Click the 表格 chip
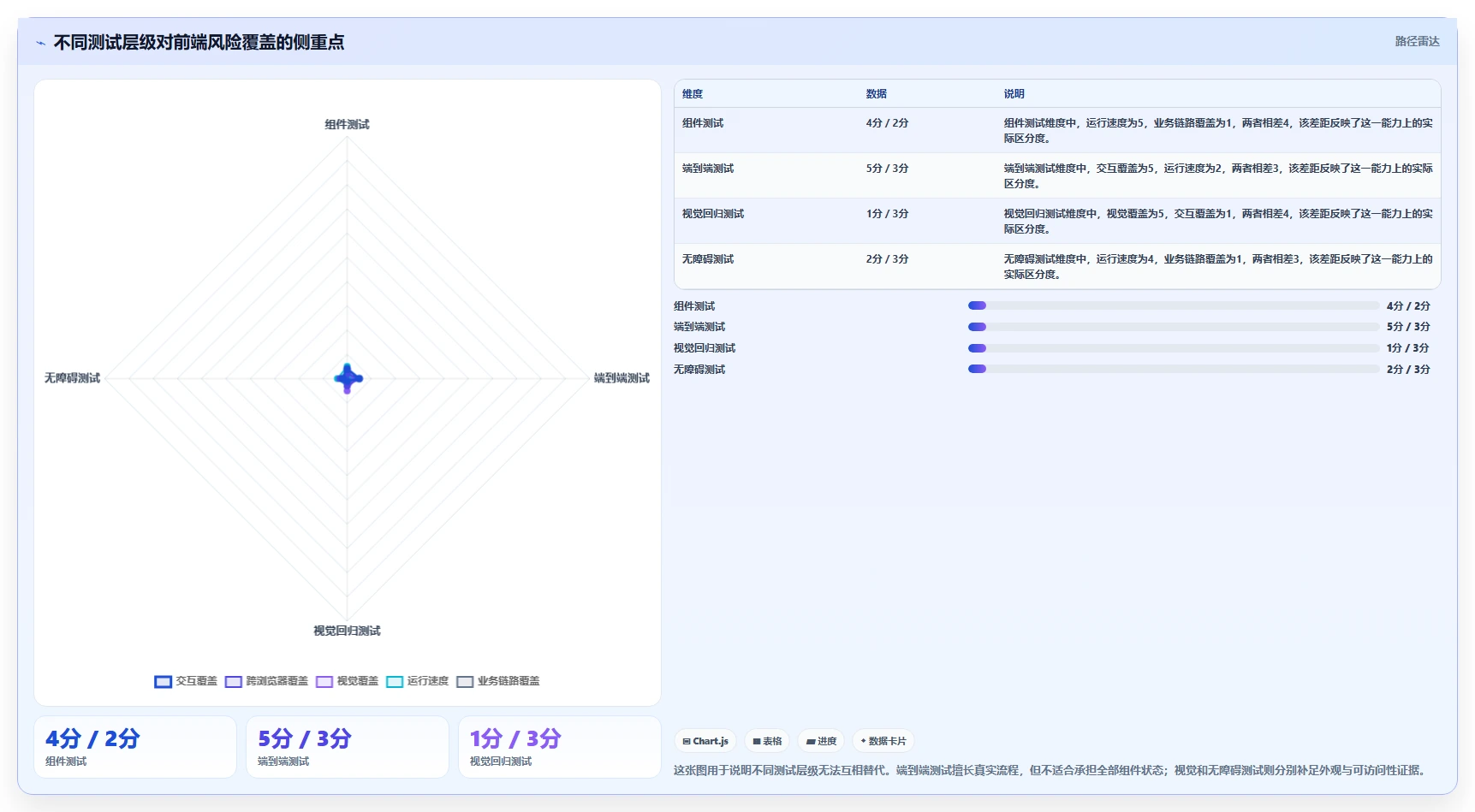1475x812 pixels. click(x=767, y=741)
